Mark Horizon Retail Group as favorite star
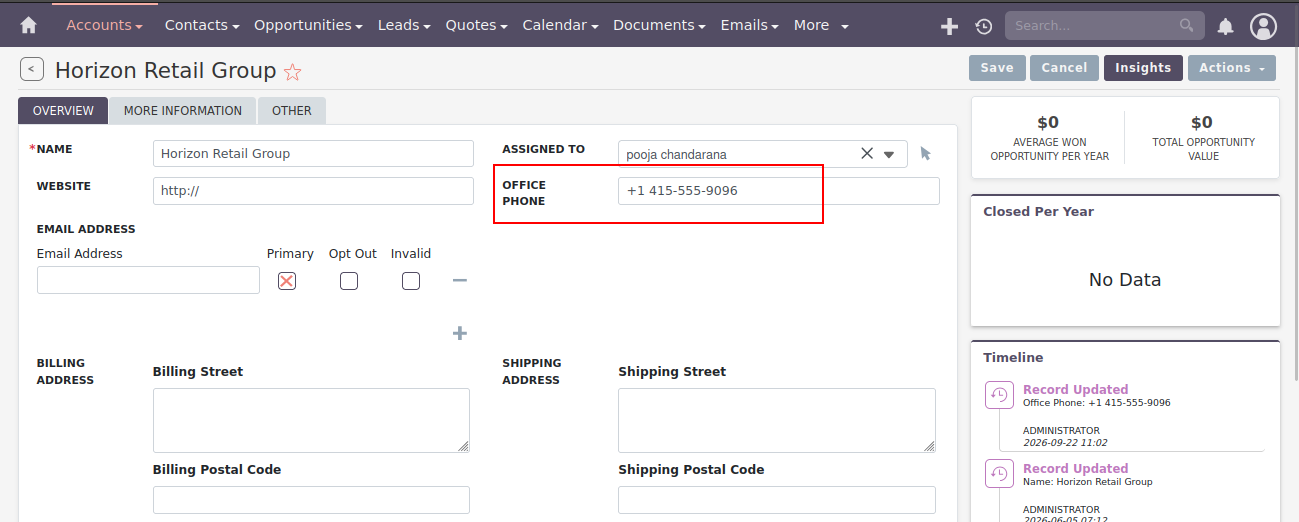 click(293, 71)
